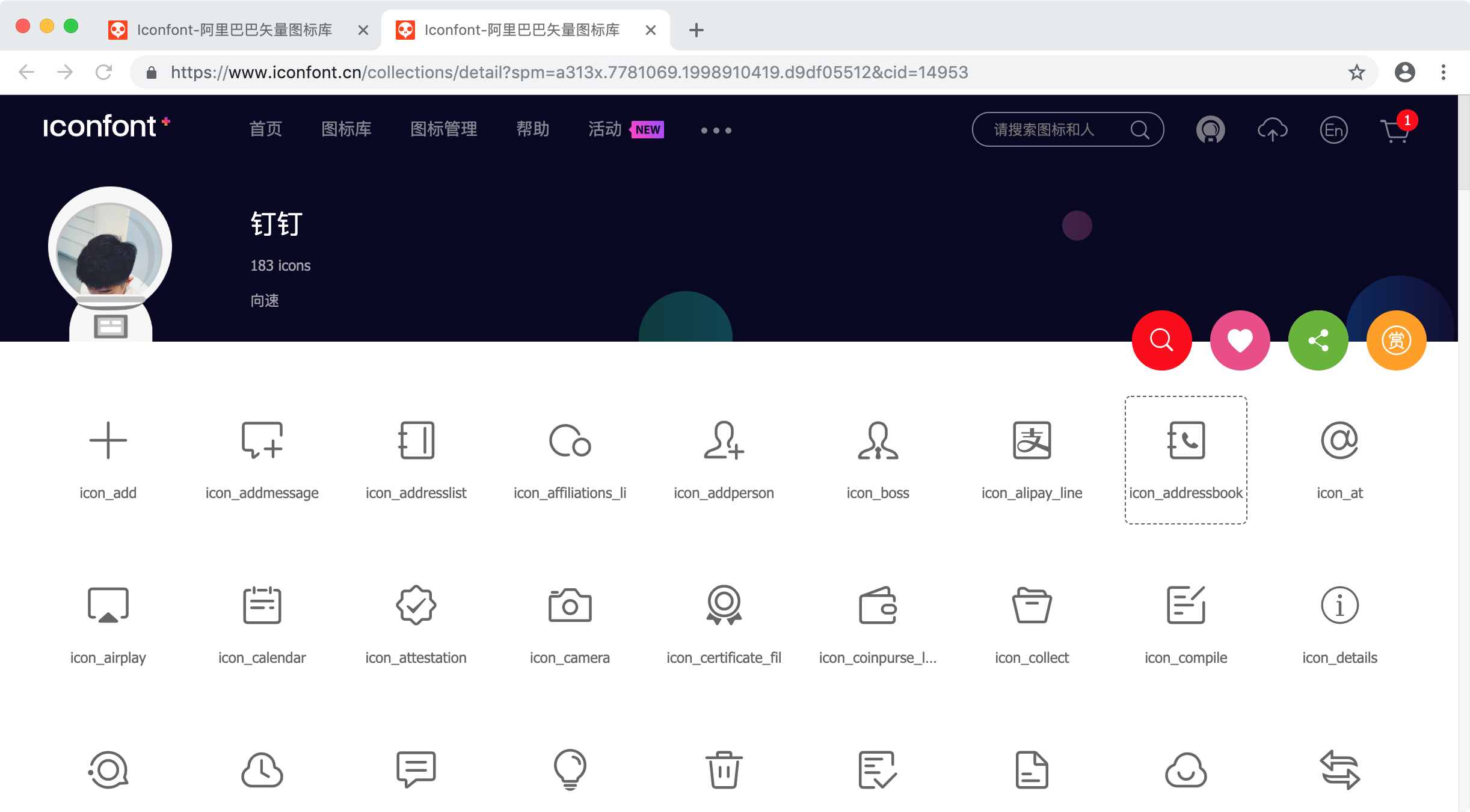The height and width of the screenshot is (812, 1470).
Task: Open Chrome's three-dot menu
Action: 1443,73
